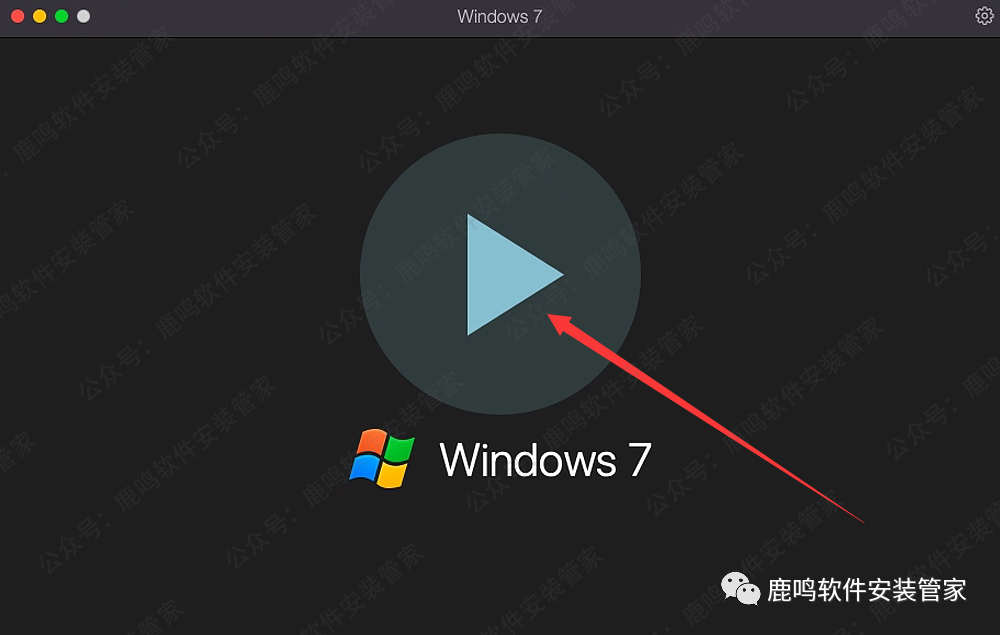Image resolution: width=1000 pixels, height=635 pixels.
Task: Click the blue pane of Windows logo
Action: [364, 467]
